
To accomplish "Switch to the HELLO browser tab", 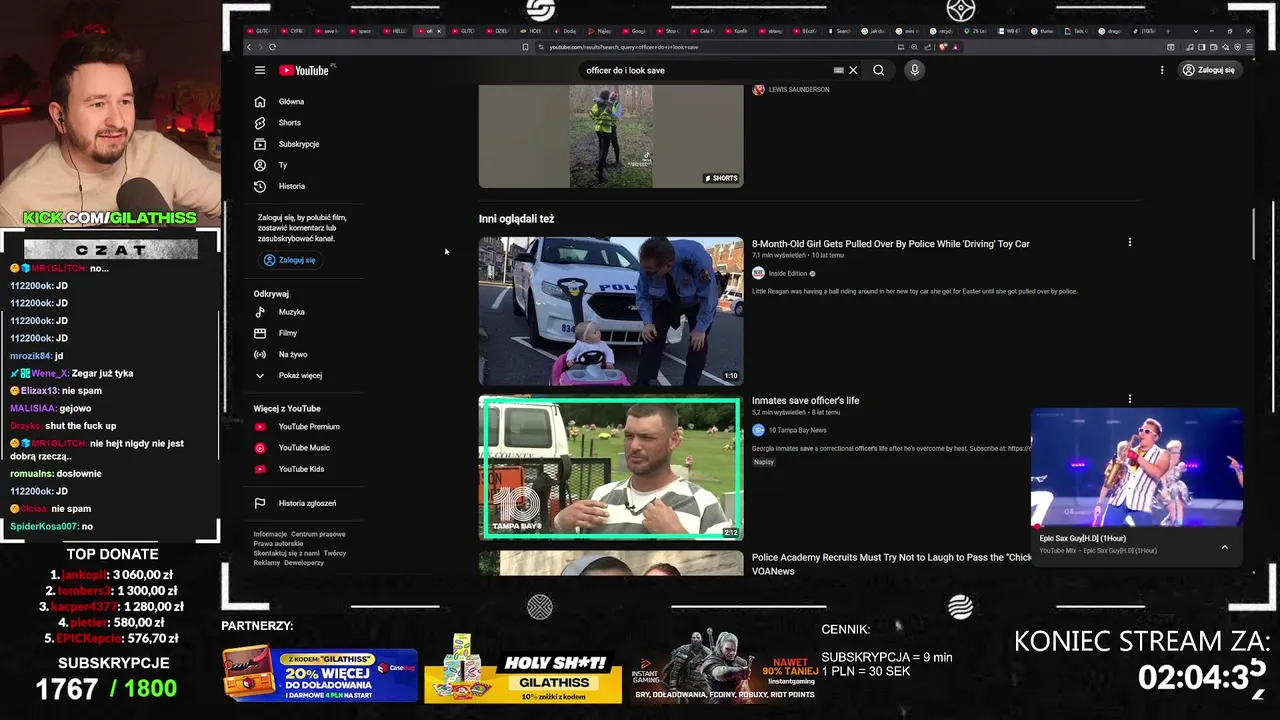I will coord(396,31).
